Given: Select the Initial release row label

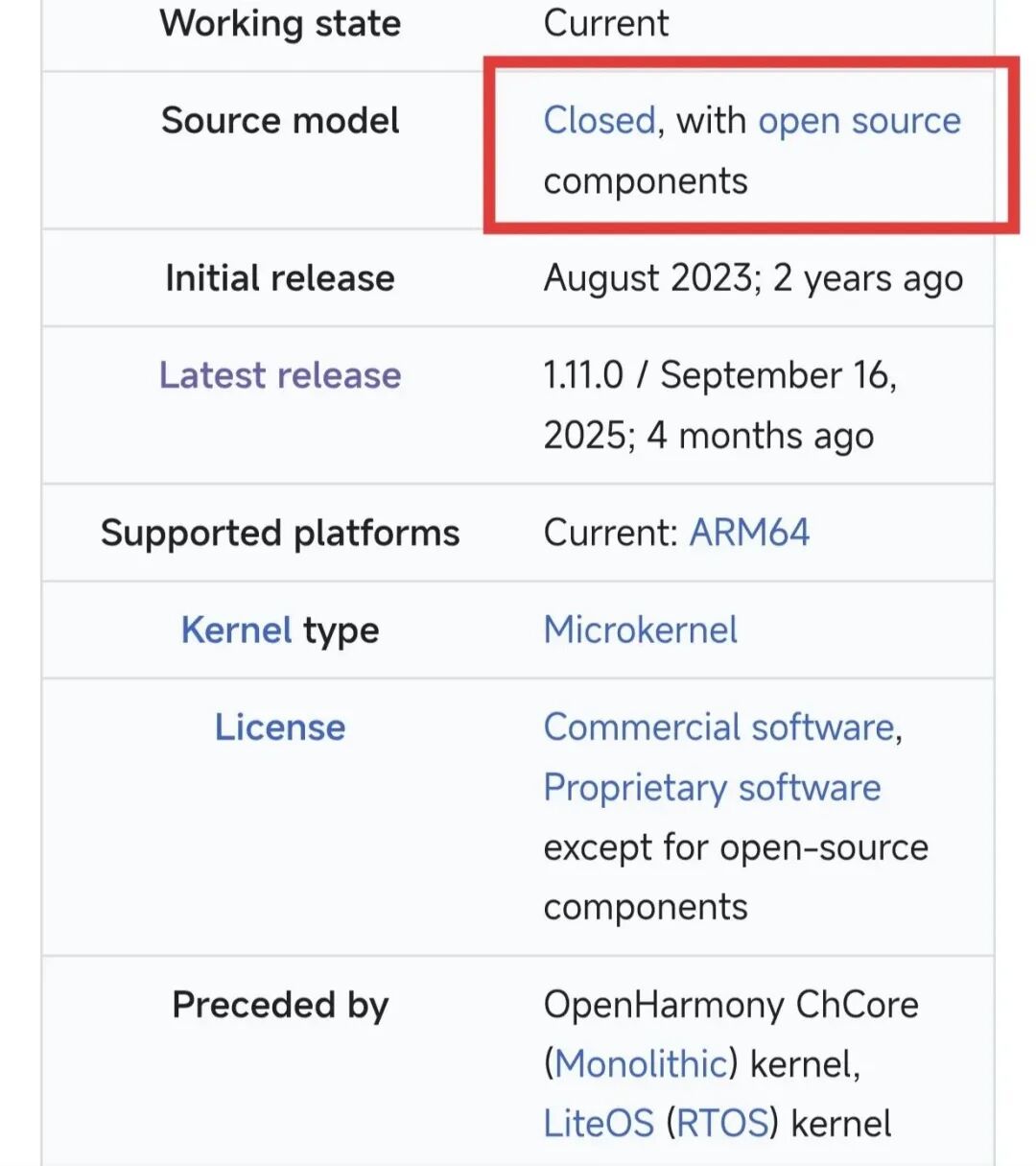Looking at the screenshot, I should point(280,278).
